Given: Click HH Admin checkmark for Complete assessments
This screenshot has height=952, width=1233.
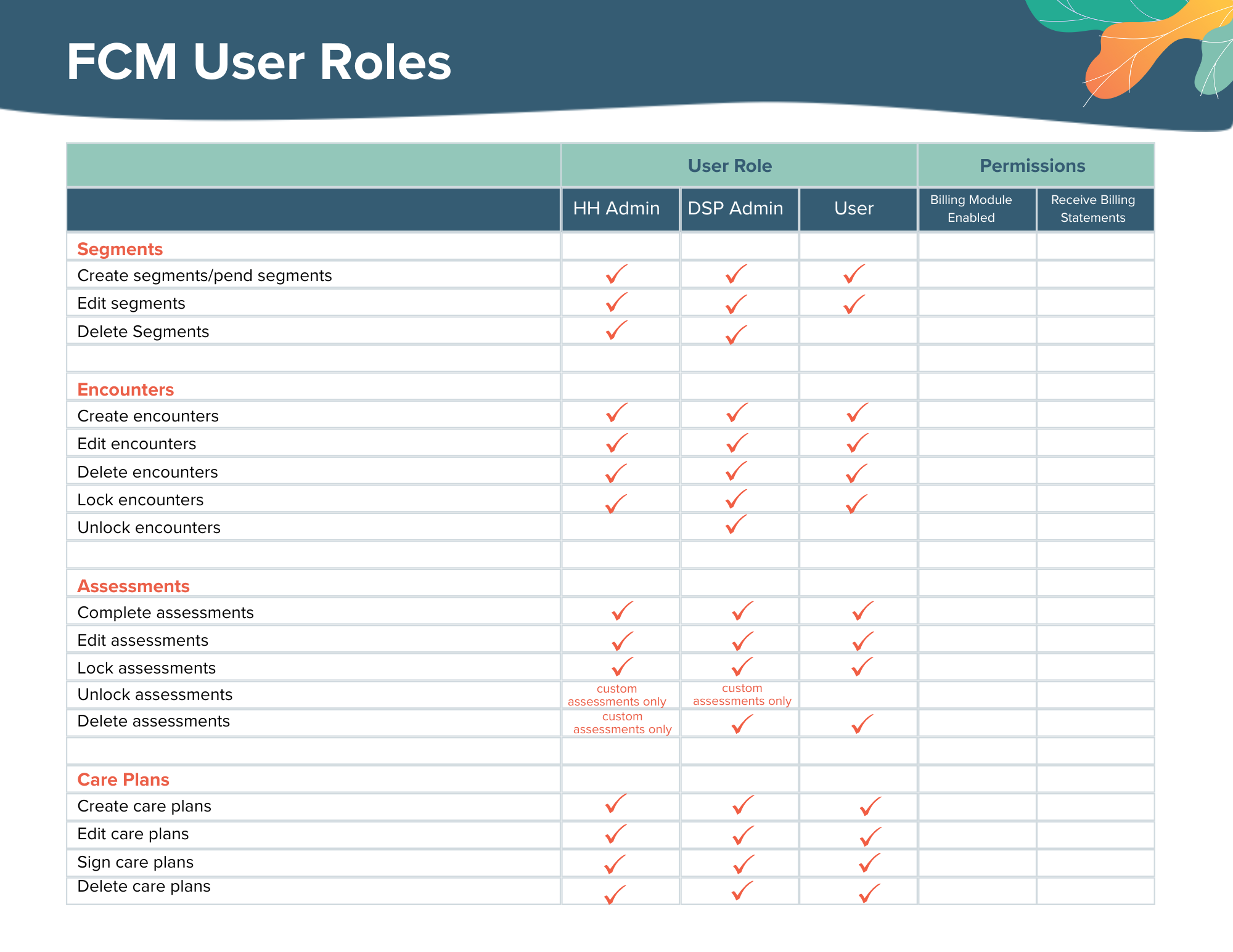Looking at the screenshot, I should tap(623, 611).
